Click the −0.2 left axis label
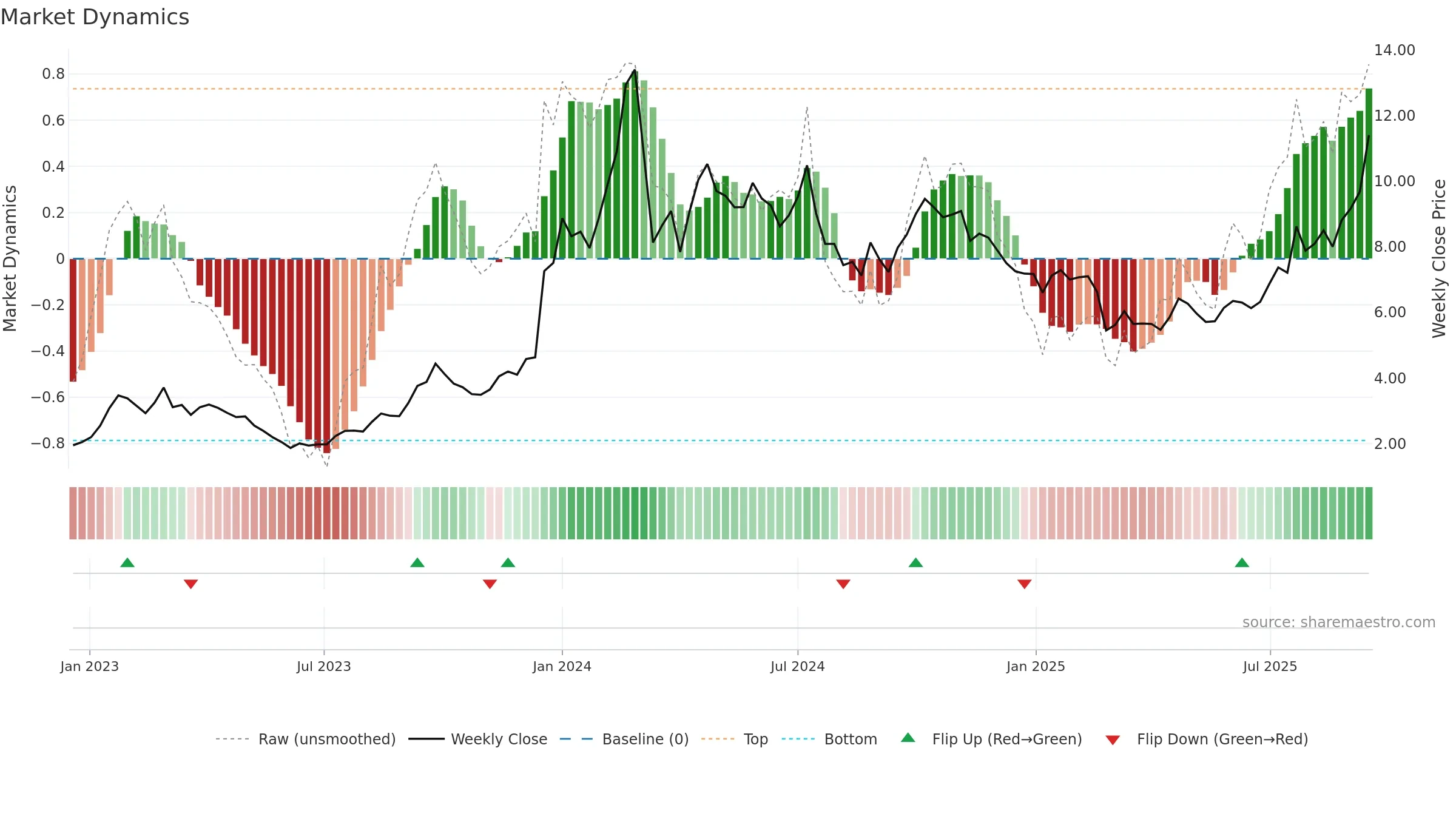This screenshot has height=819, width=1456. (x=48, y=305)
